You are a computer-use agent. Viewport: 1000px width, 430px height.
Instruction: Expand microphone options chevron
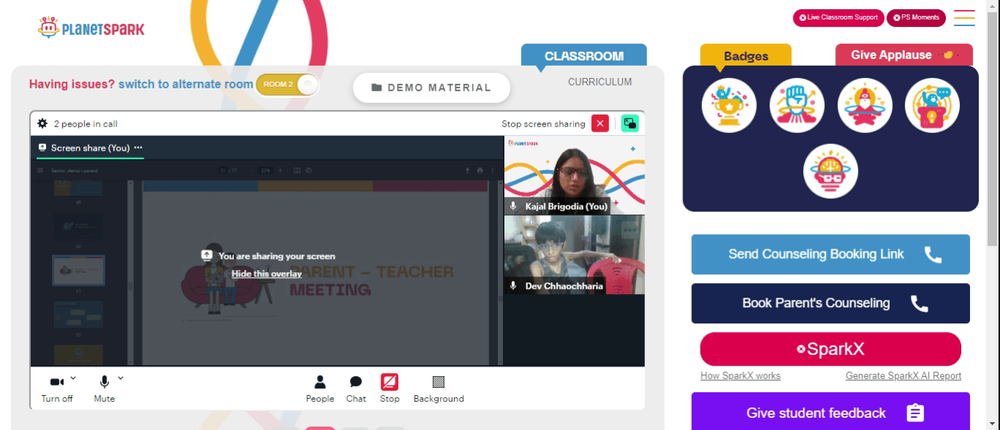(x=121, y=378)
